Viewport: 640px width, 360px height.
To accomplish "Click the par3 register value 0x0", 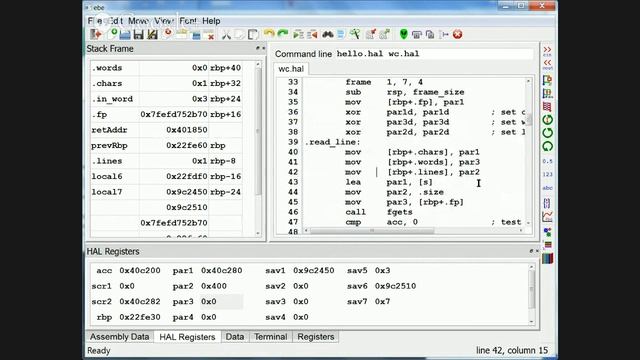I will 209,302.
